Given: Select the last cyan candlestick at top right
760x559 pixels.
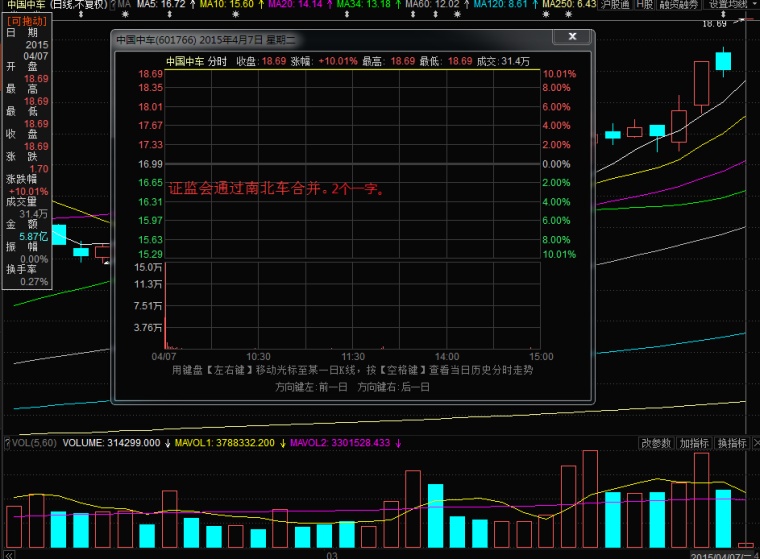Looking at the screenshot, I should point(722,60).
